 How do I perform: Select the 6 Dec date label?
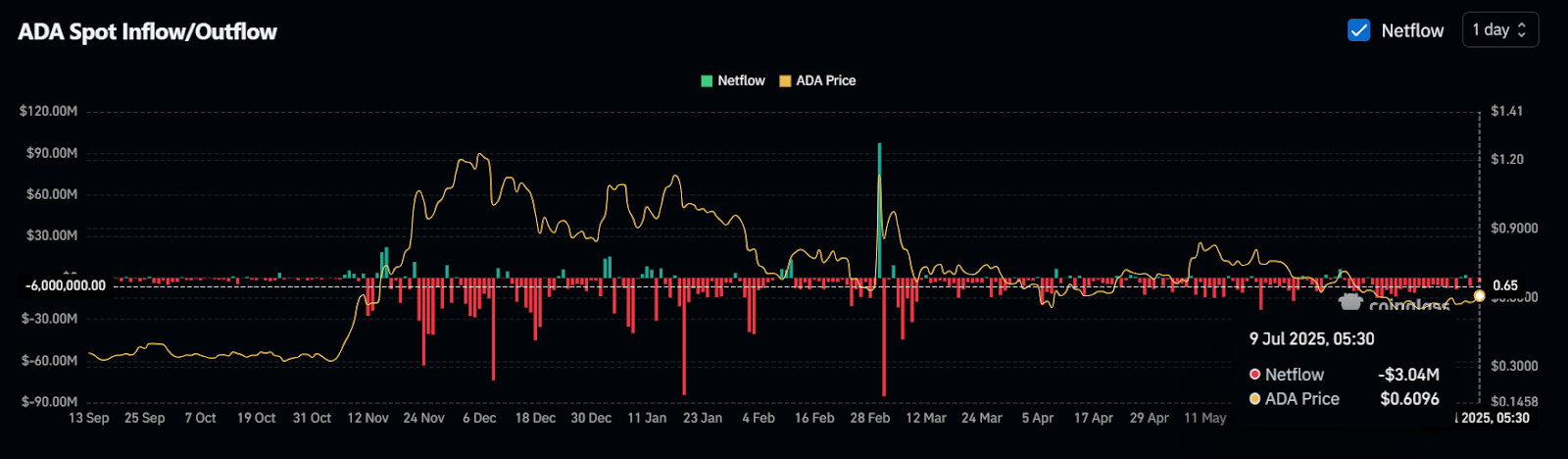(x=480, y=418)
